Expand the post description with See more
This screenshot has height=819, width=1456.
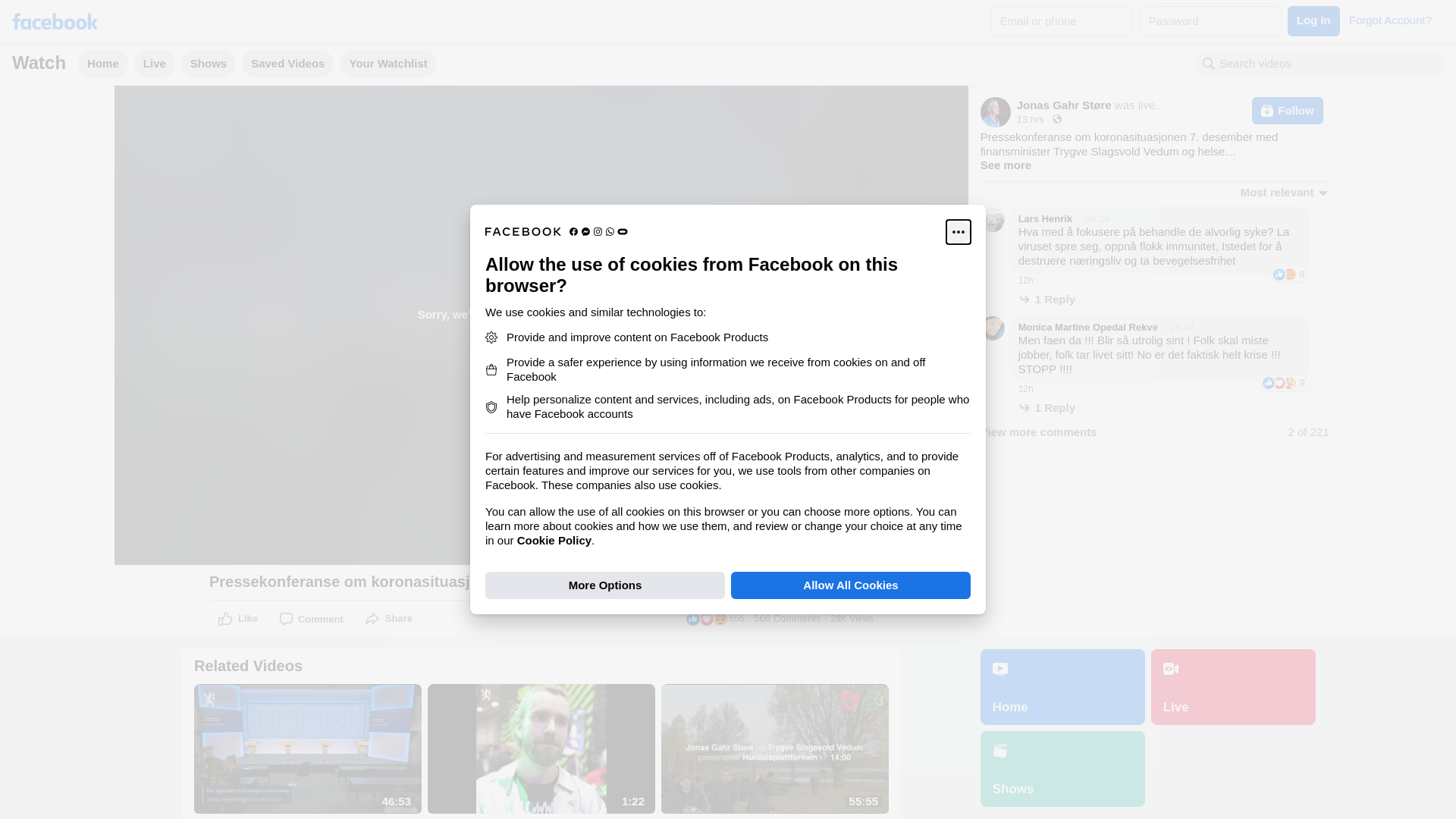1005,165
